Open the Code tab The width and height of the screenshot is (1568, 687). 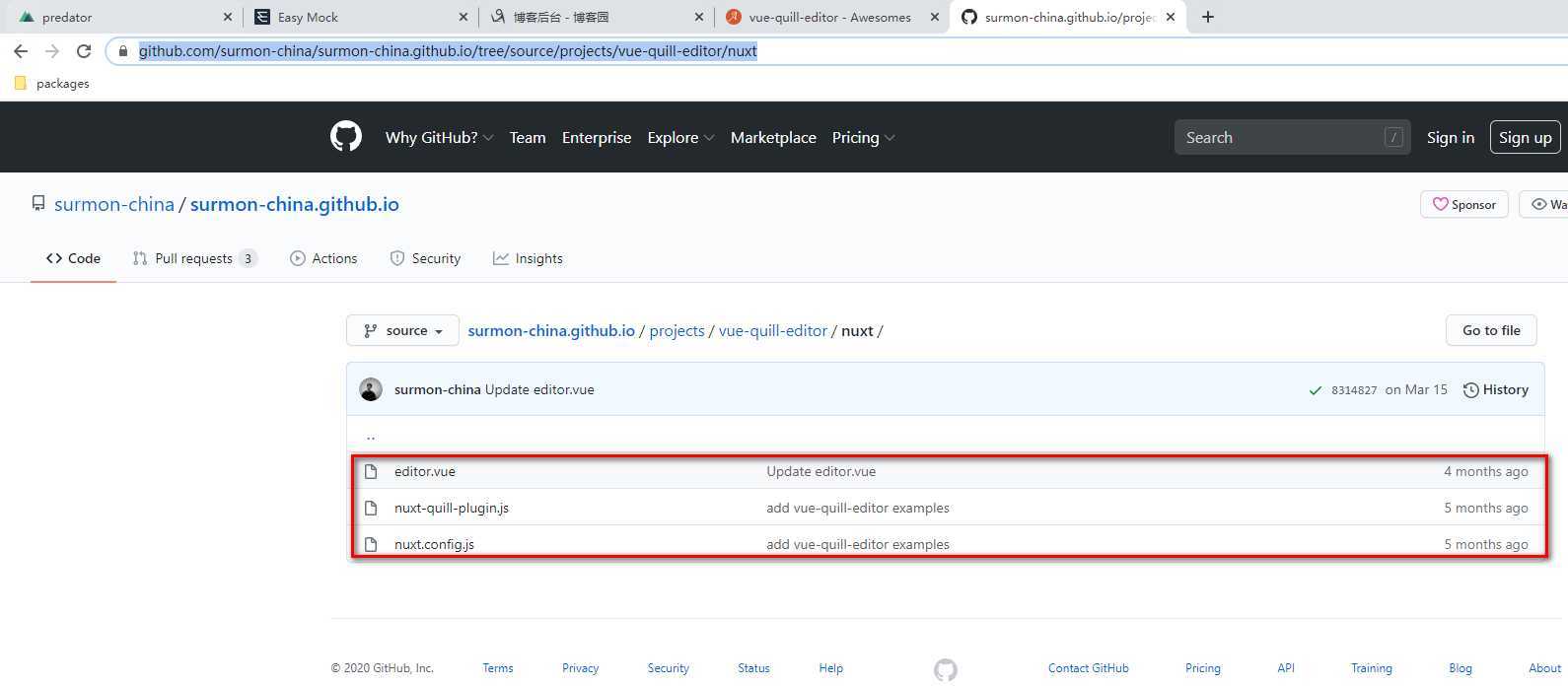[x=73, y=258]
